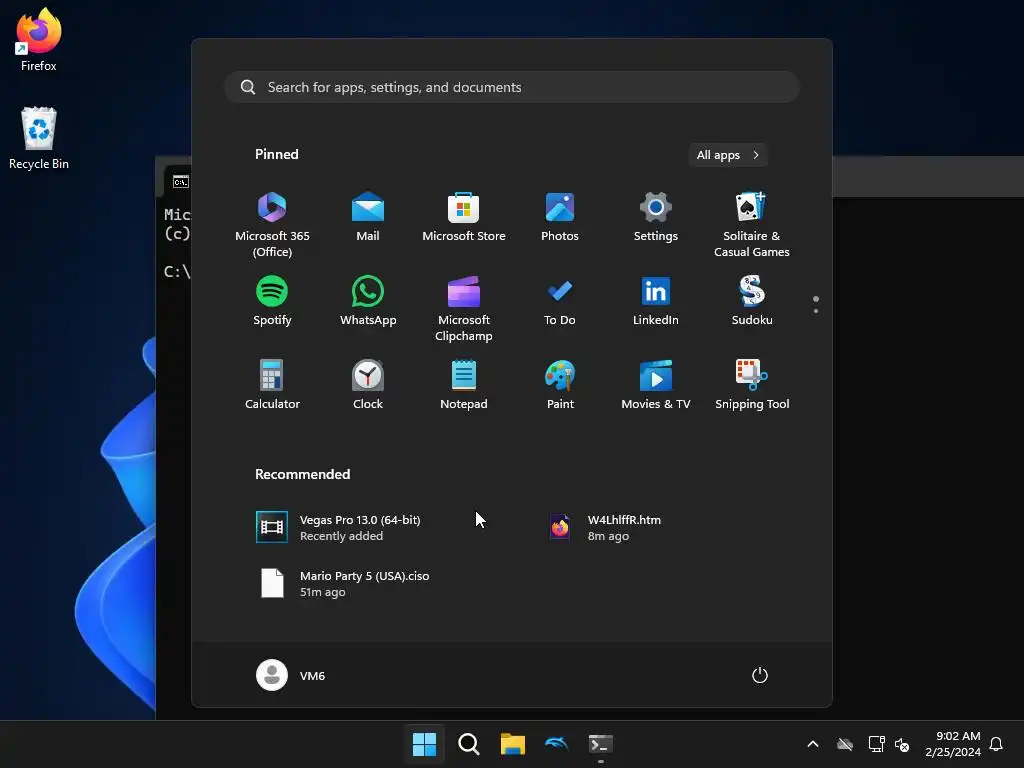Image resolution: width=1024 pixels, height=768 pixels.
Task: Open Microsoft Clipchamp
Action: coord(464,309)
